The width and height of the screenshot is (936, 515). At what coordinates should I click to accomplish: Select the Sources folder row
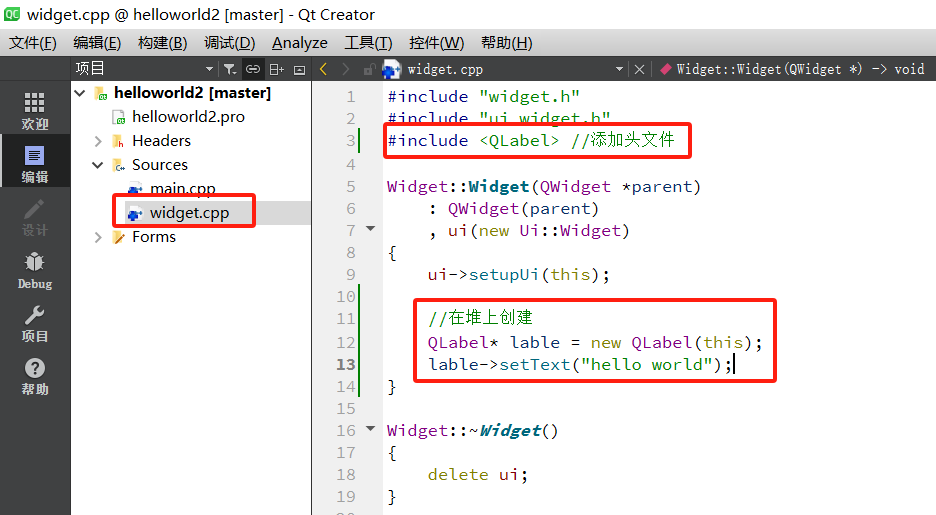[x=159, y=165]
